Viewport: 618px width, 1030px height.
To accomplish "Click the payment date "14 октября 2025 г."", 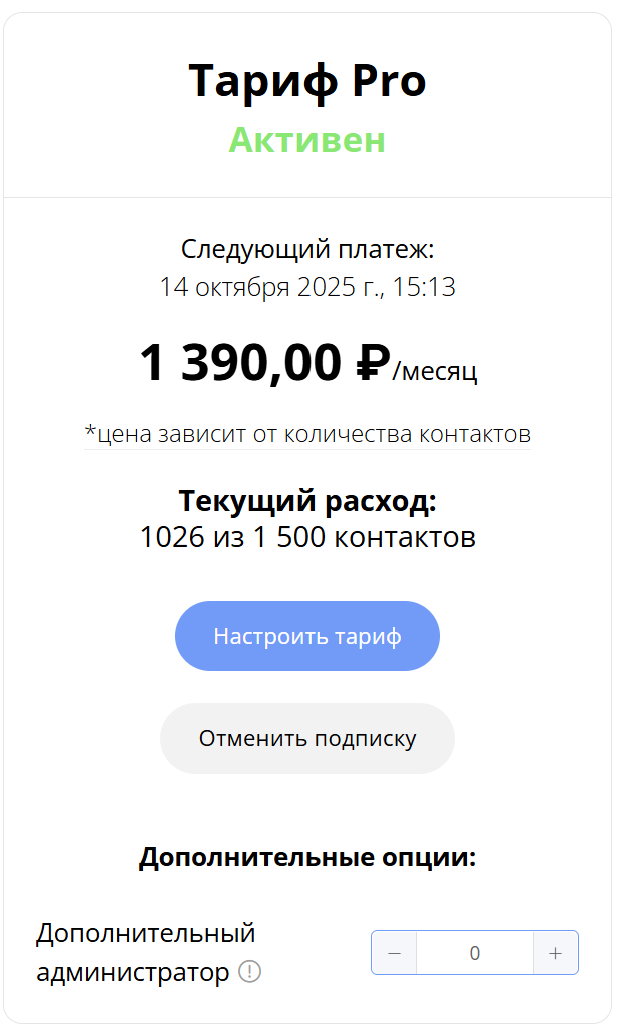I will pyautogui.click(x=307, y=288).
